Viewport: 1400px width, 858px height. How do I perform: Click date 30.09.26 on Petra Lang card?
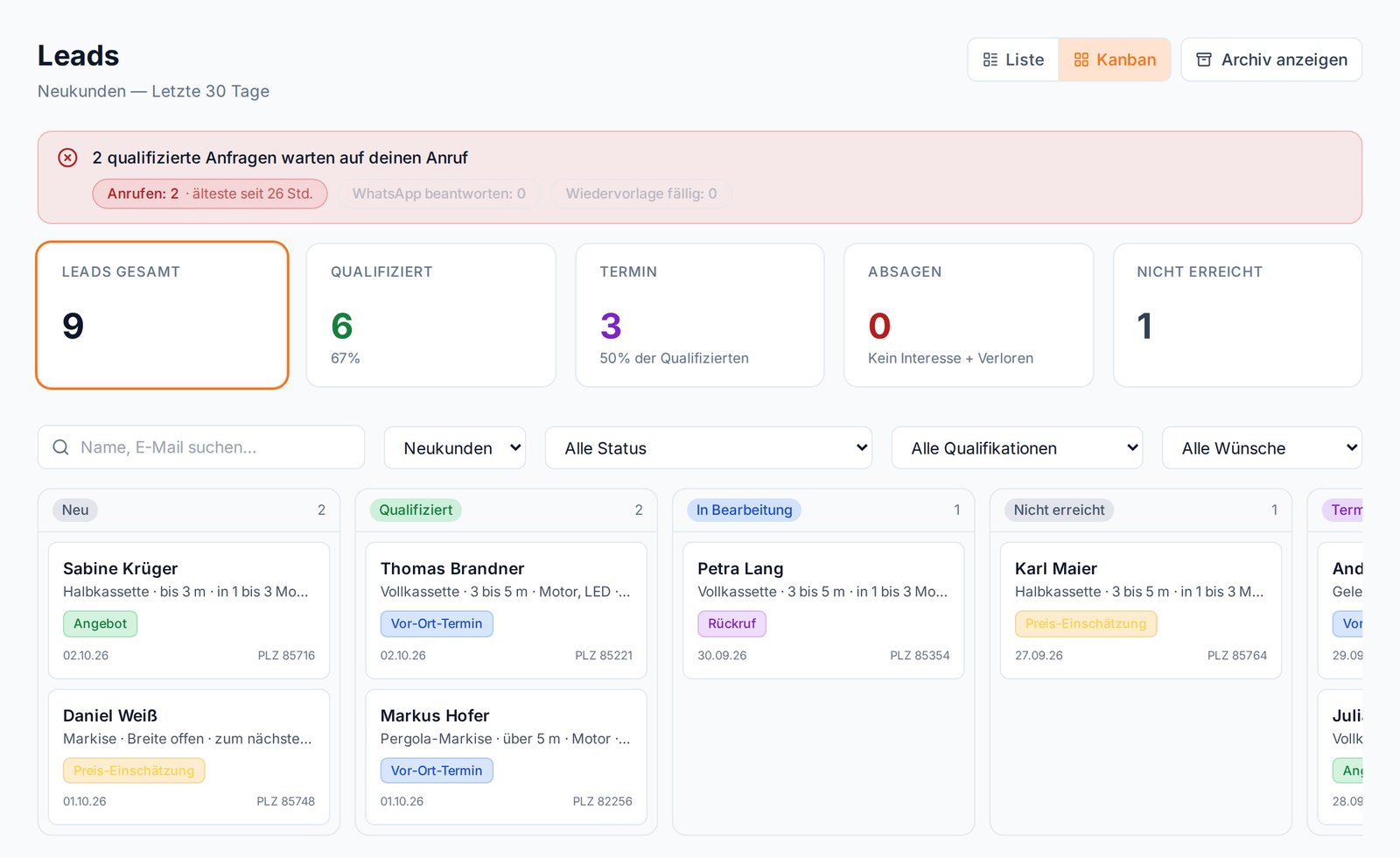click(722, 655)
